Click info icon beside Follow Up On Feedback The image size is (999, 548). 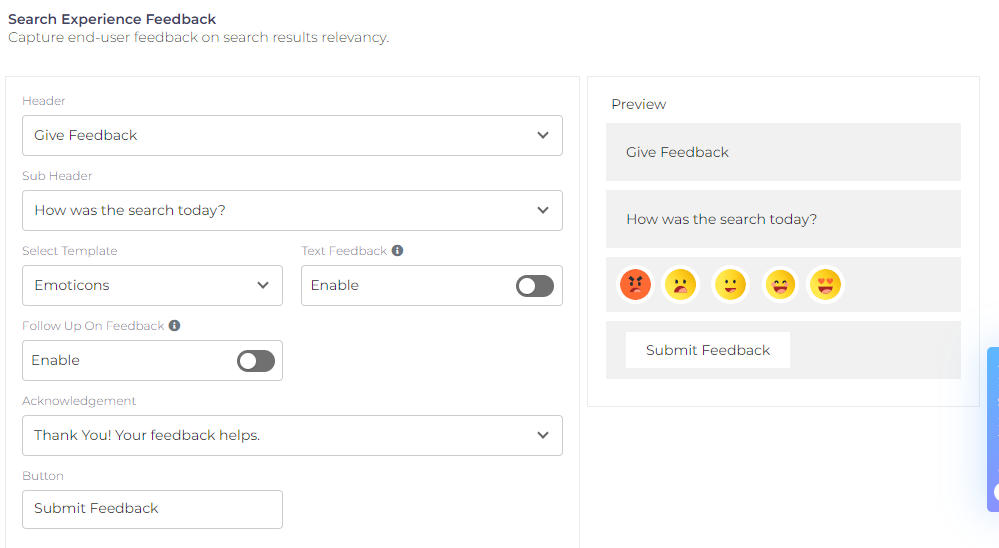point(174,326)
